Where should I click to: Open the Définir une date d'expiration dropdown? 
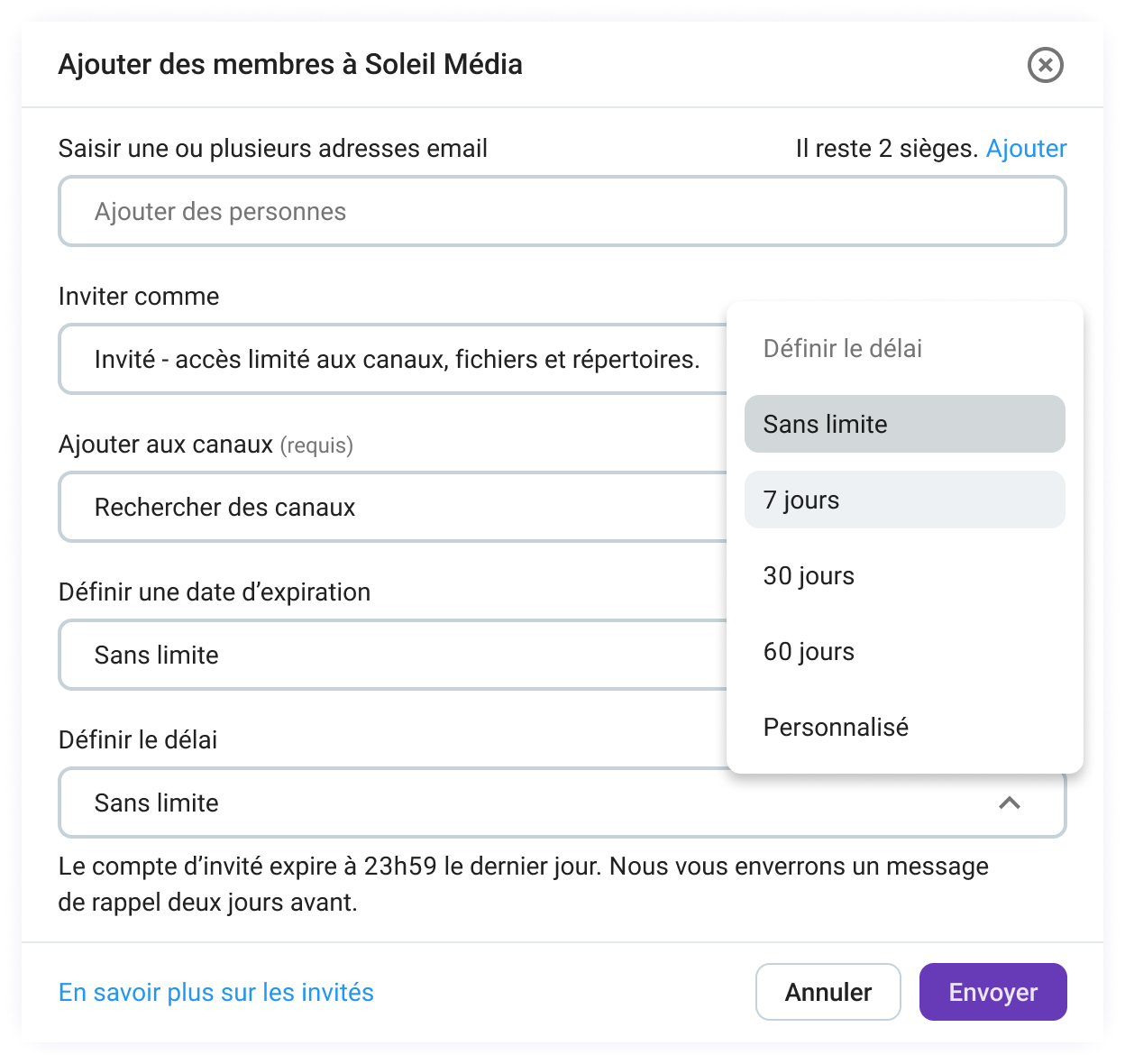coord(397,655)
